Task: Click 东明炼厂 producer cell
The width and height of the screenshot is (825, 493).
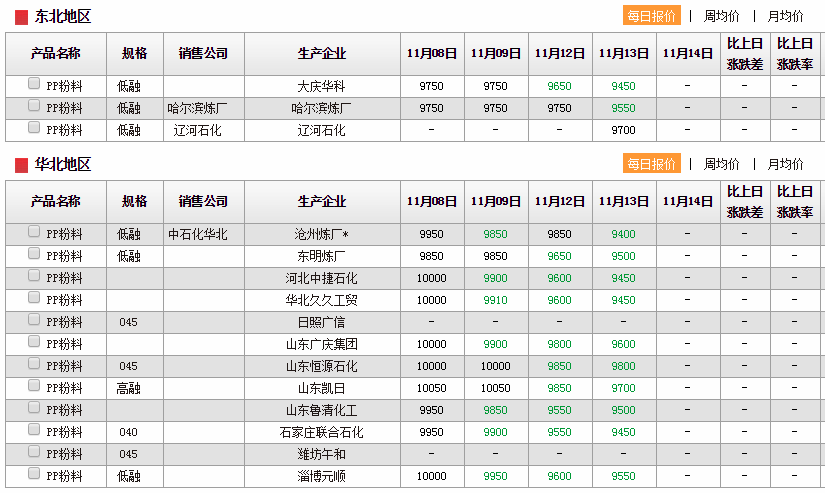Action: [x=321, y=256]
